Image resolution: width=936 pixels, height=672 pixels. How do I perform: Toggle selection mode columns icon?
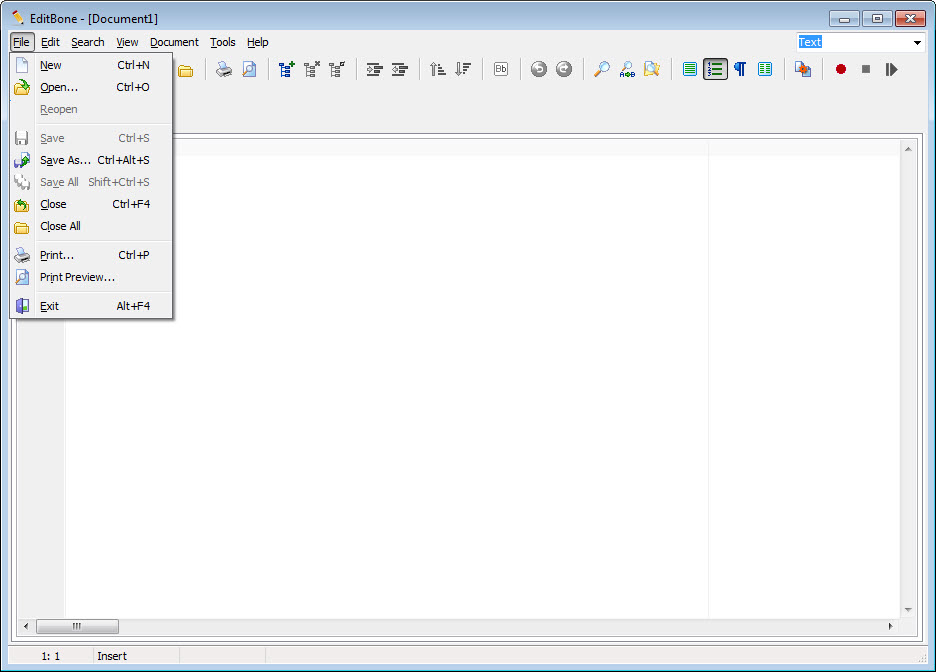765,69
